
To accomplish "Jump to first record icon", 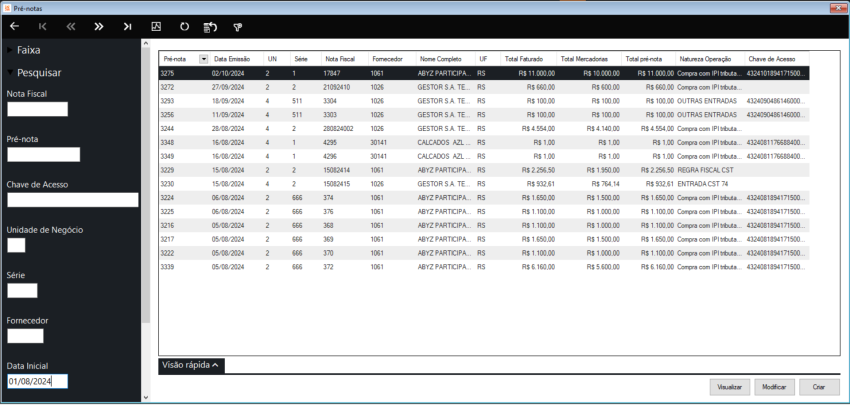I will click(43, 27).
